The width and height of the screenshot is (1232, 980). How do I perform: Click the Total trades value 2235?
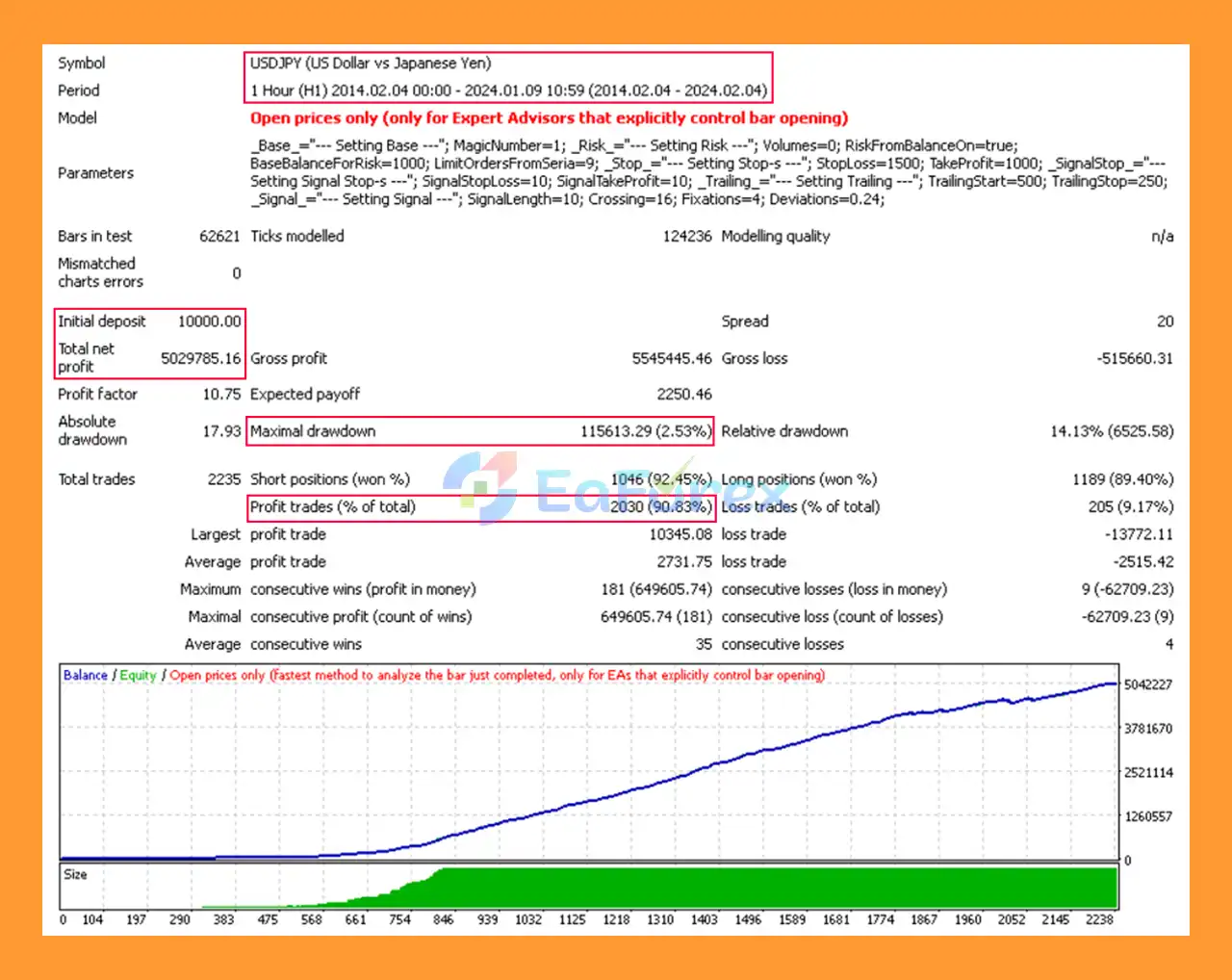223,479
